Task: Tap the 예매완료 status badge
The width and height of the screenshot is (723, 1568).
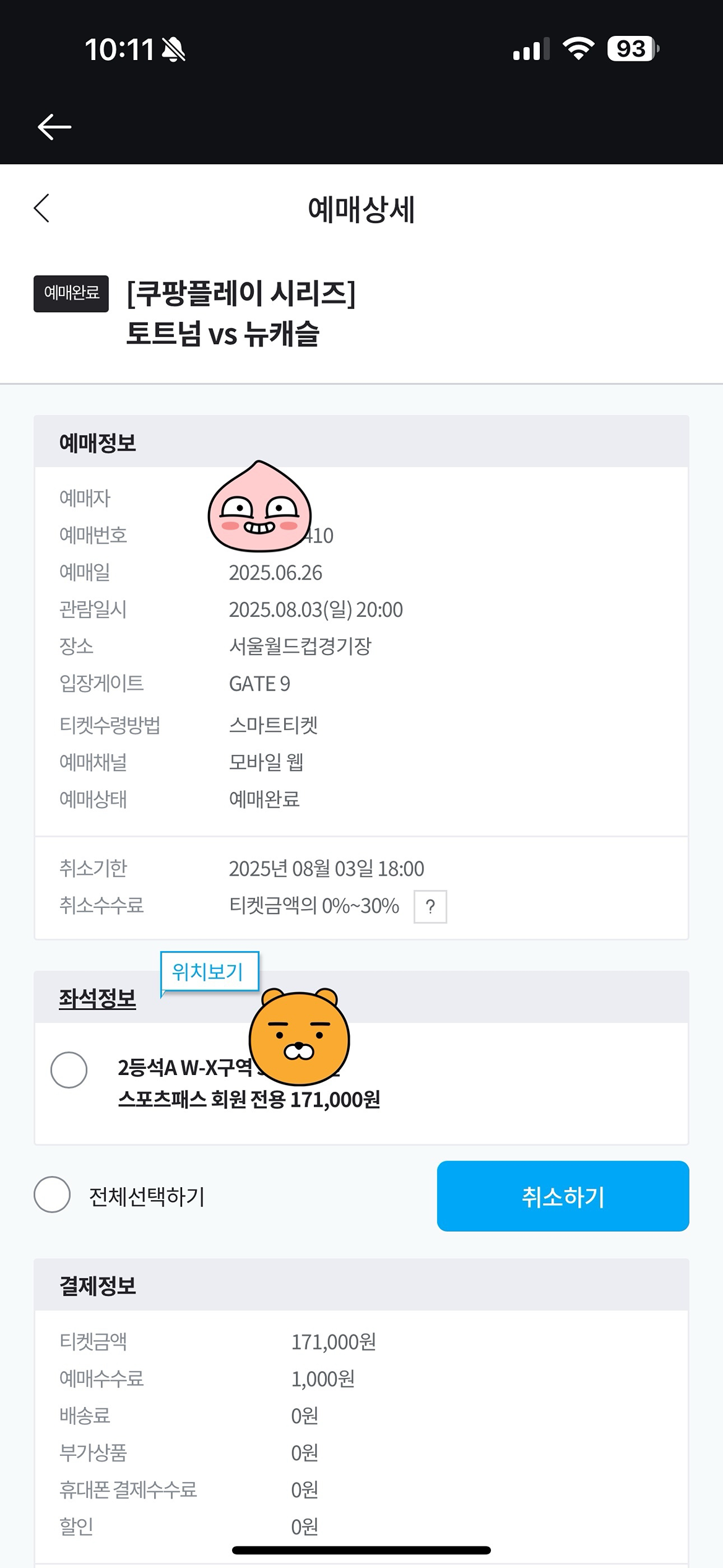Action: click(x=71, y=294)
